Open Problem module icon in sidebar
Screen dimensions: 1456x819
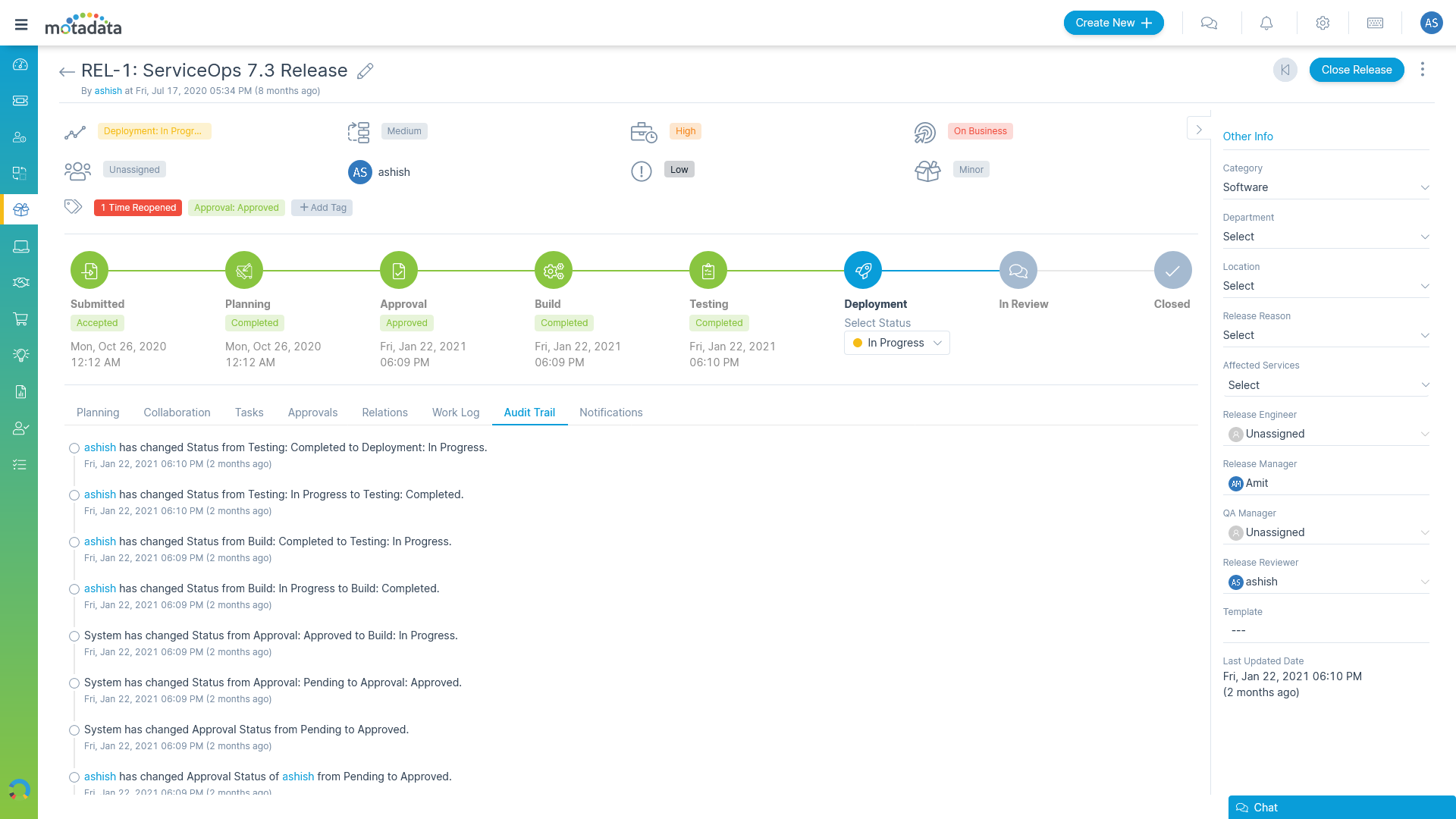click(20, 137)
